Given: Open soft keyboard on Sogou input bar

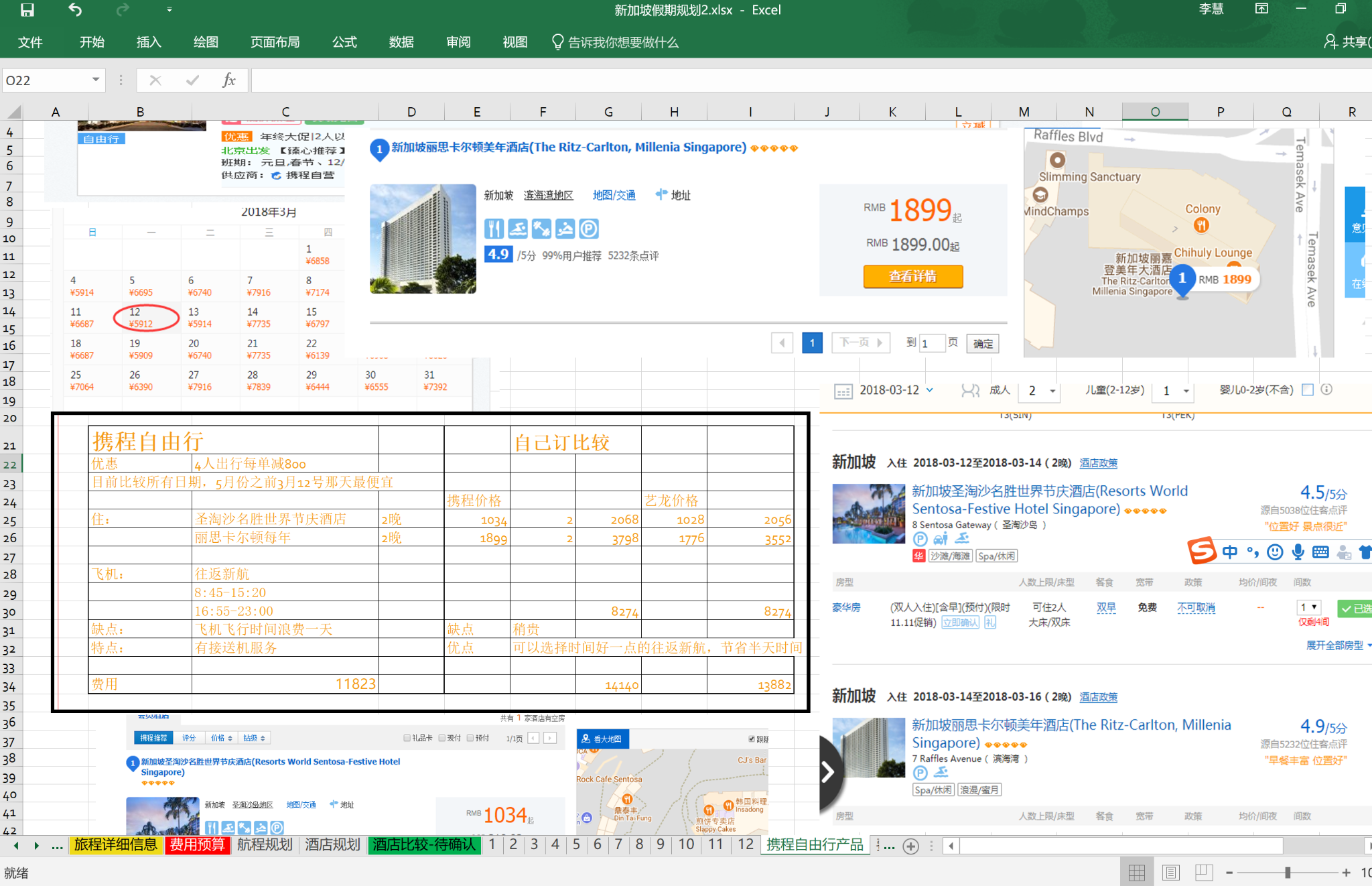Looking at the screenshot, I should click(1320, 552).
